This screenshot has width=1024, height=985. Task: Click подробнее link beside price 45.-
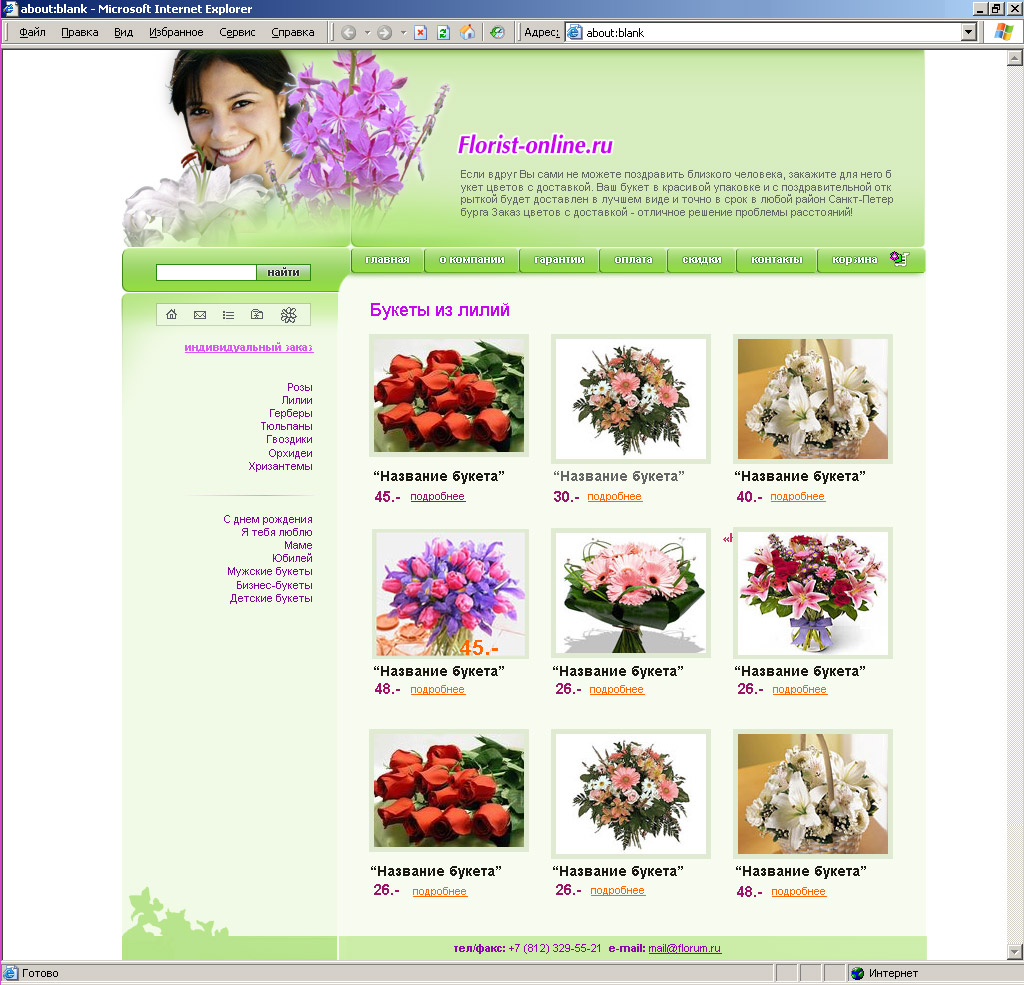tap(438, 496)
